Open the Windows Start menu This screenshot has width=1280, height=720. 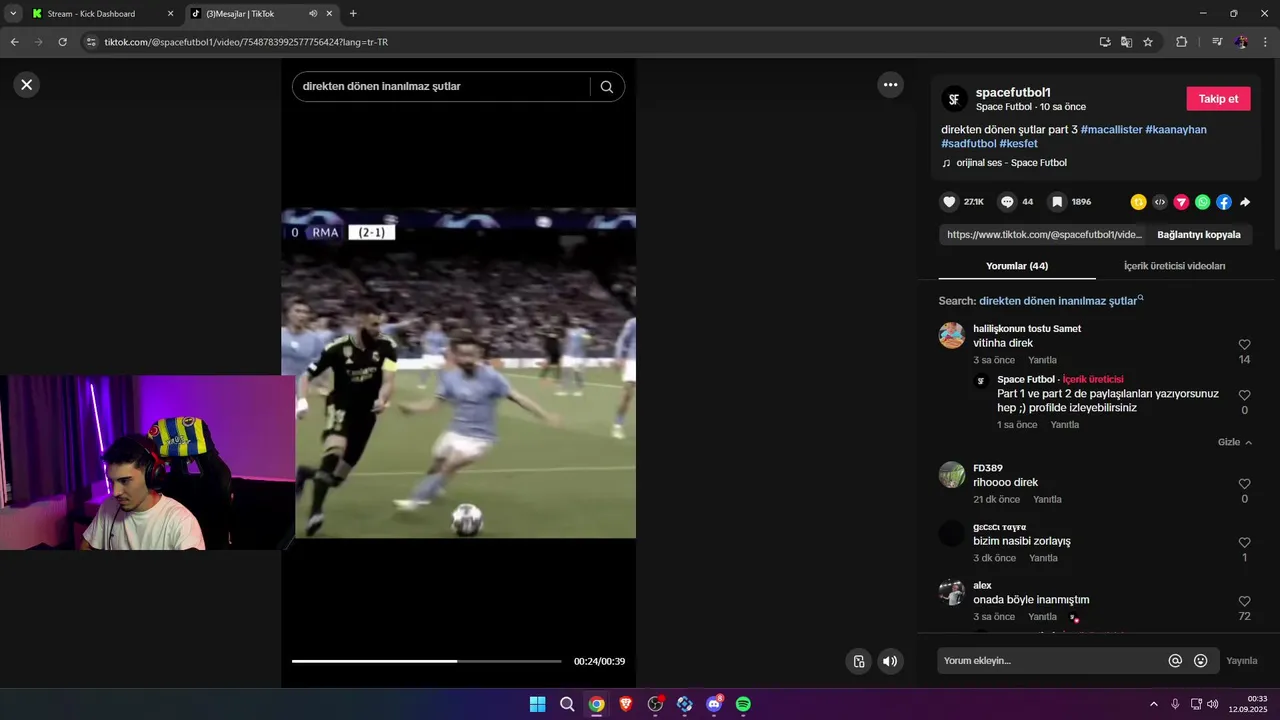(x=537, y=704)
